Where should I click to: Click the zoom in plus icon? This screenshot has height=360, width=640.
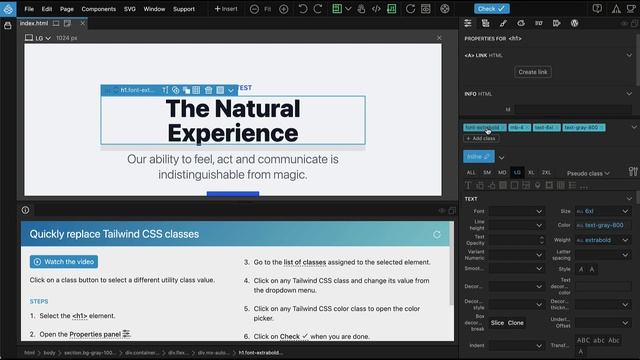click(x=283, y=9)
